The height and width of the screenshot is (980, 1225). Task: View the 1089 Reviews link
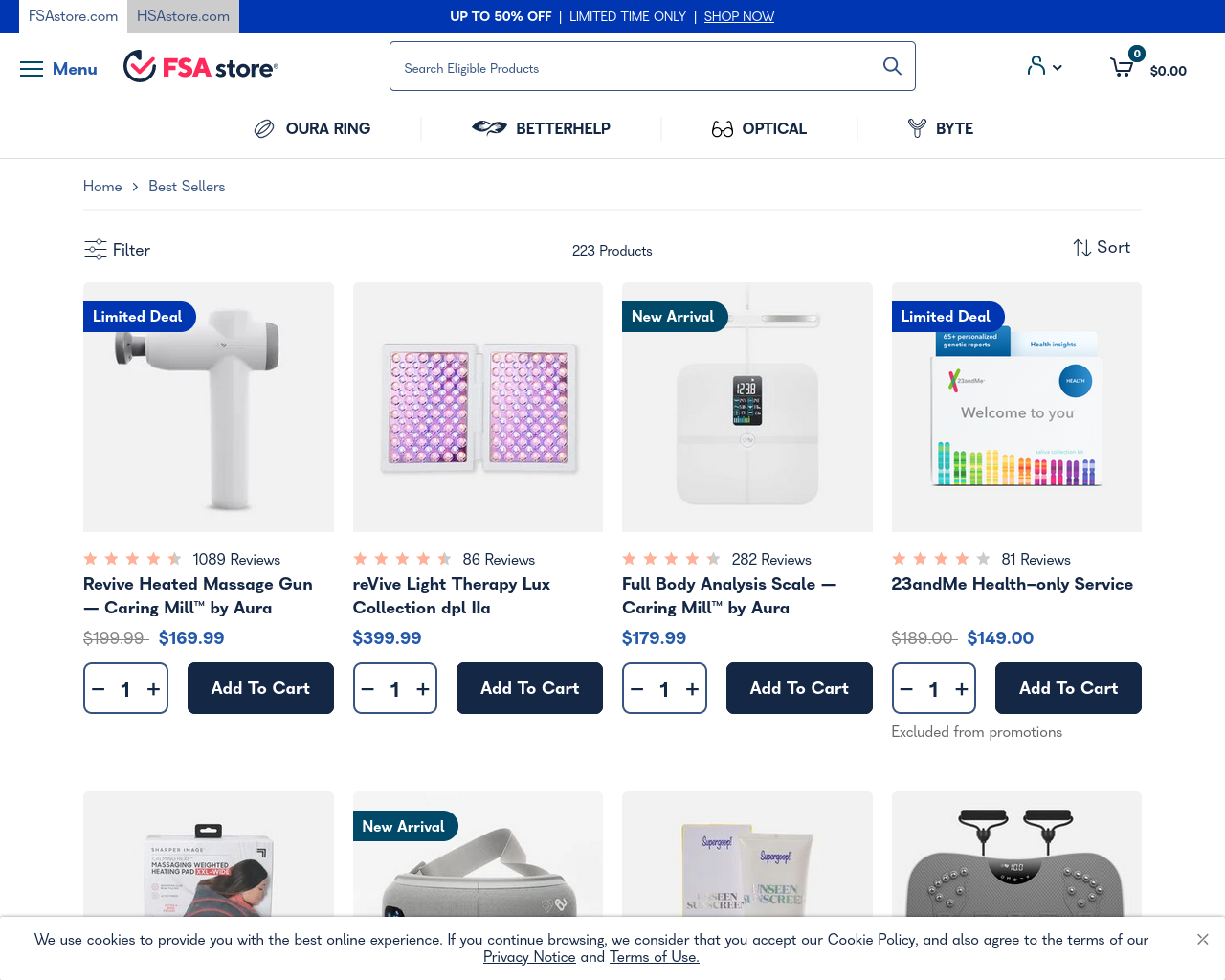(236, 559)
